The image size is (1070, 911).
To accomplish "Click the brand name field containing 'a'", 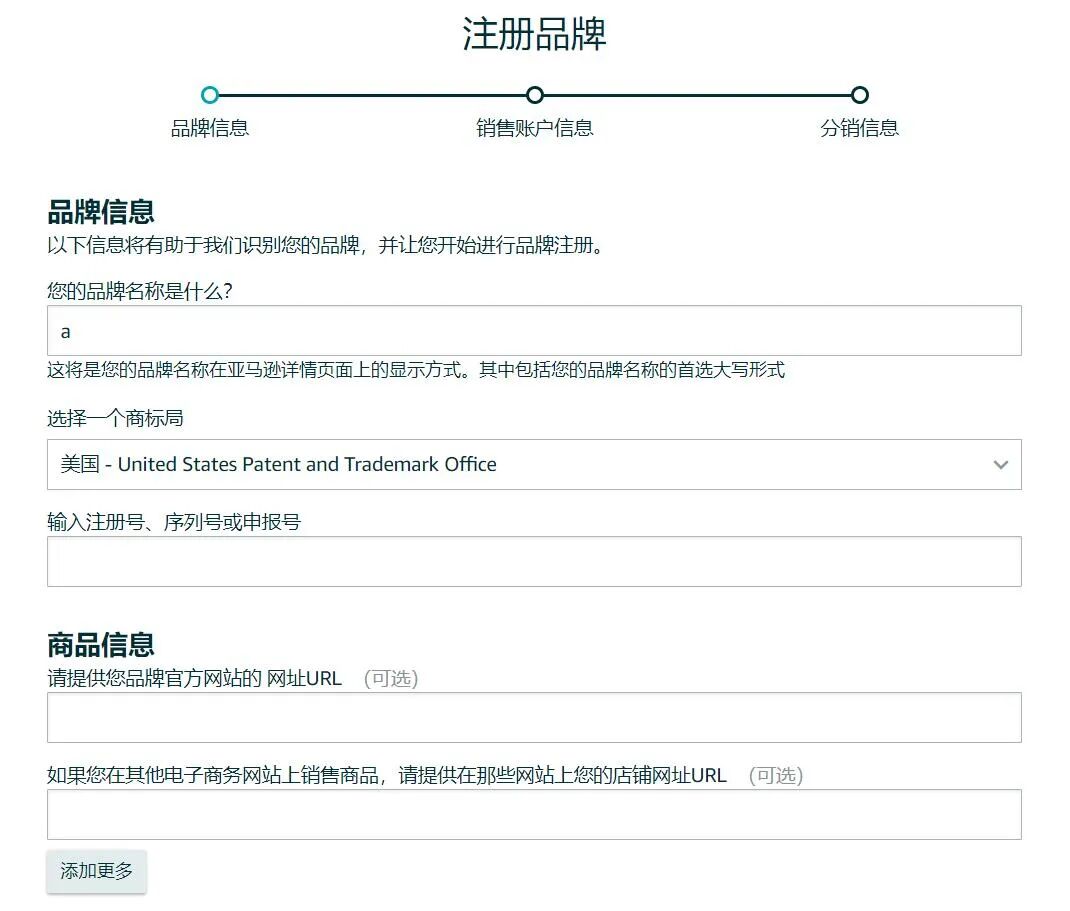I will coord(534,330).
